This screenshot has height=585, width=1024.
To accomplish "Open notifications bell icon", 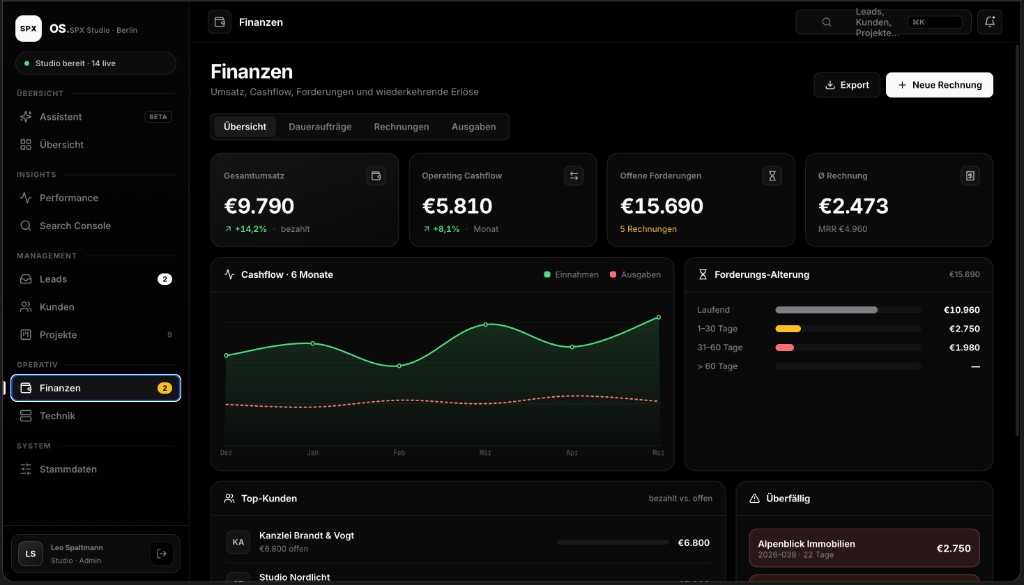I will tap(989, 22).
